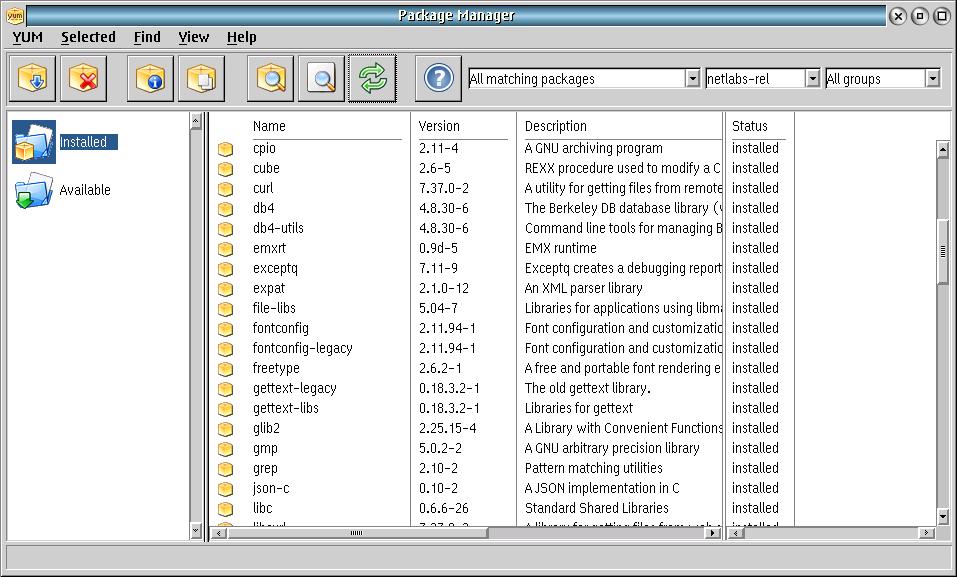The width and height of the screenshot is (957, 577).
Task: Click the stacked boxes toolbar icon
Action: coord(201,78)
